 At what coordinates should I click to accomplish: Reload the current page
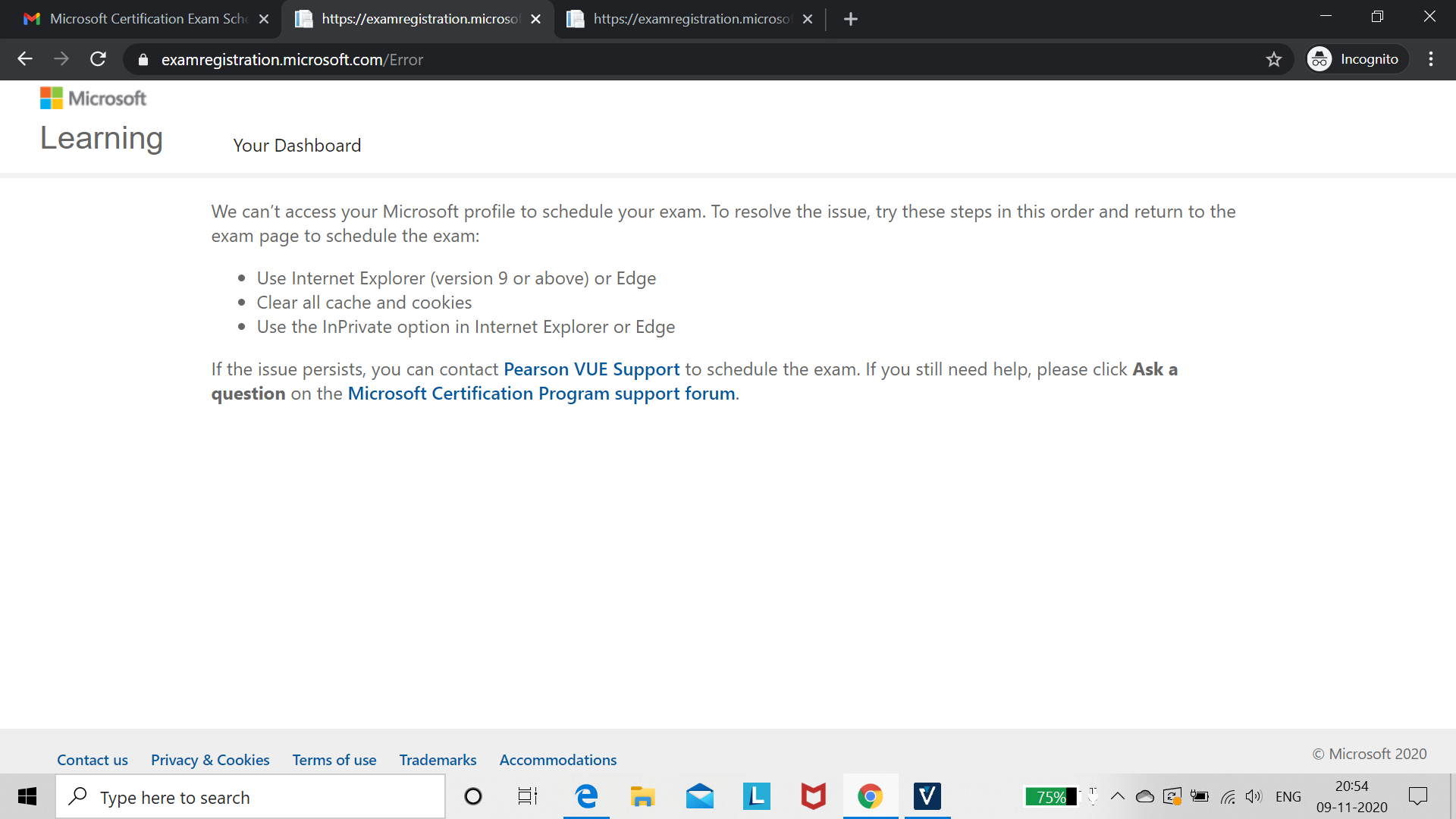pos(98,59)
